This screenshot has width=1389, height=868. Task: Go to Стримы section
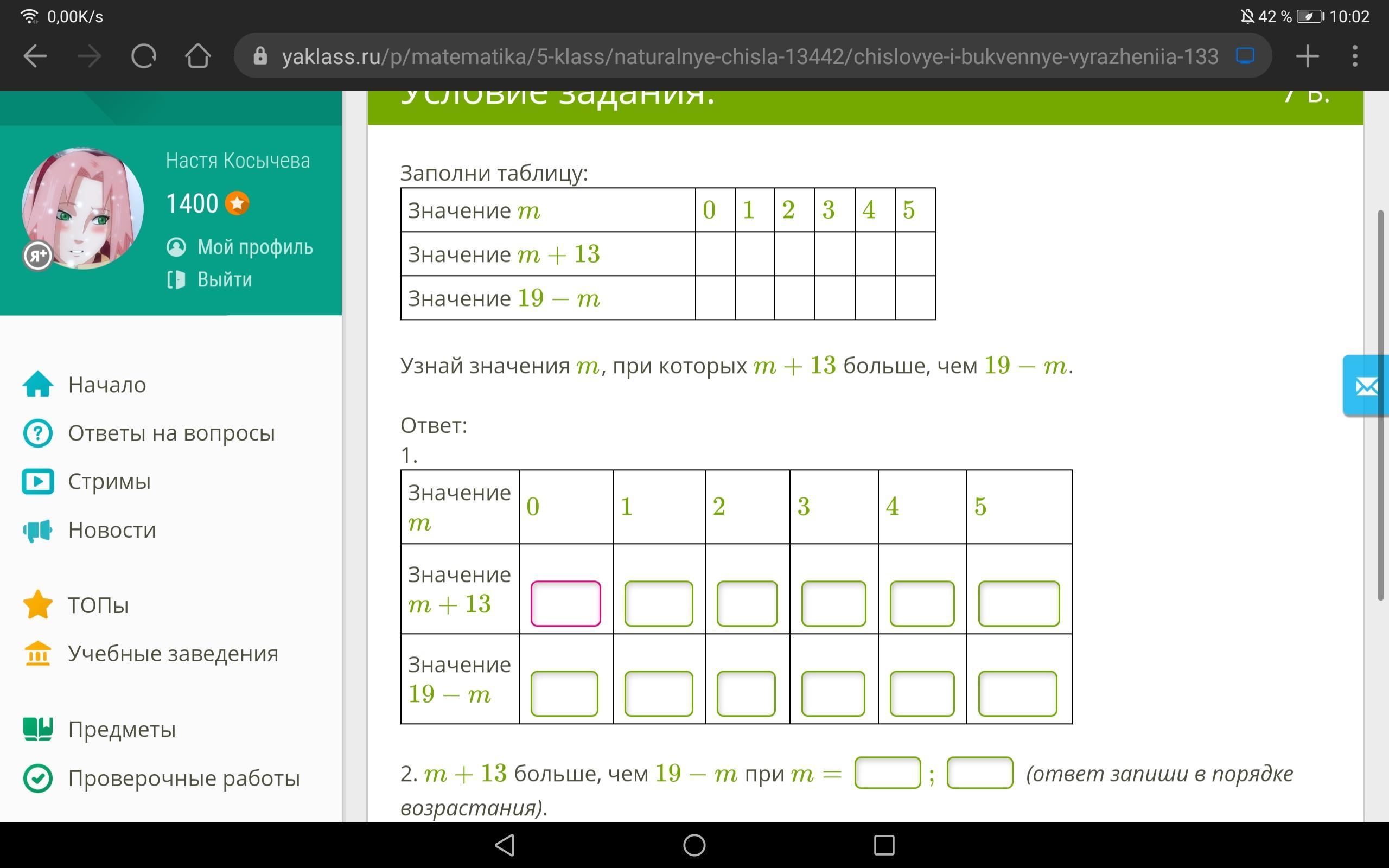coord(109,481)
